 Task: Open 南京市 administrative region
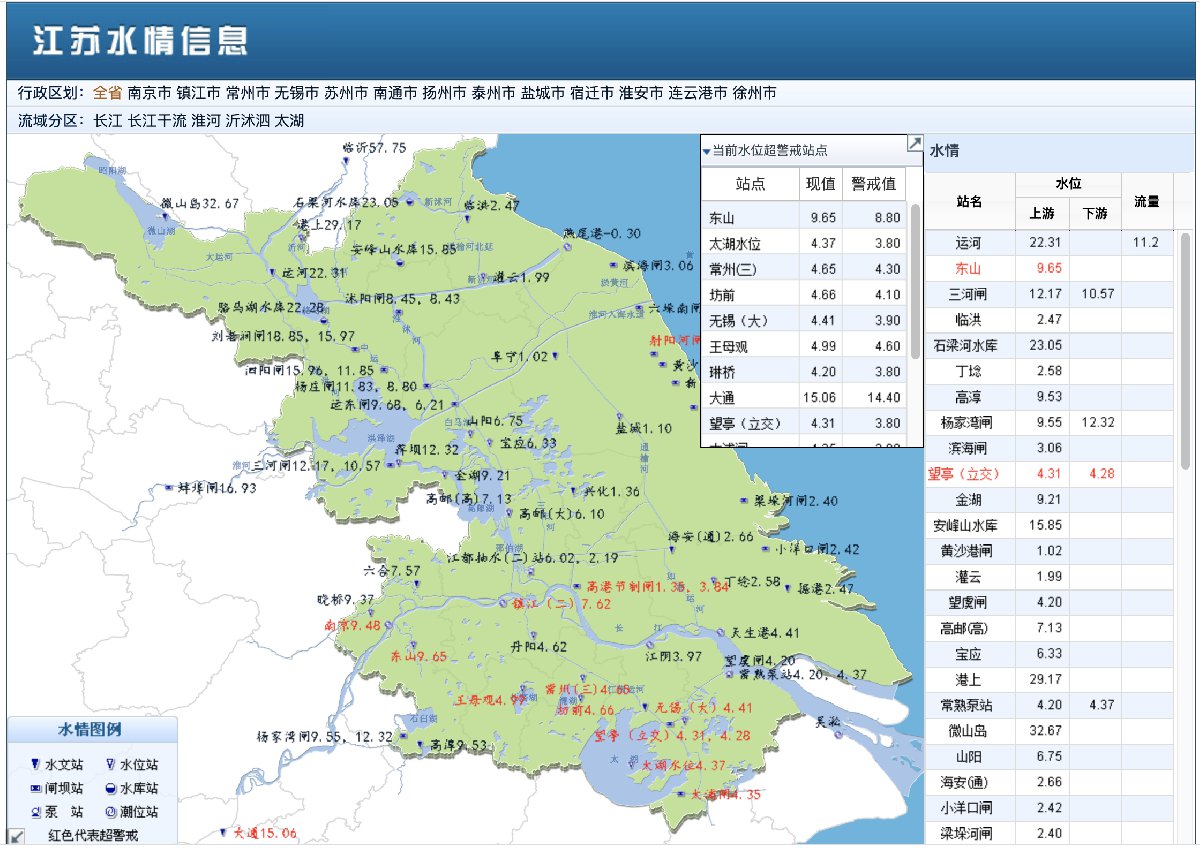pos(149,93)
